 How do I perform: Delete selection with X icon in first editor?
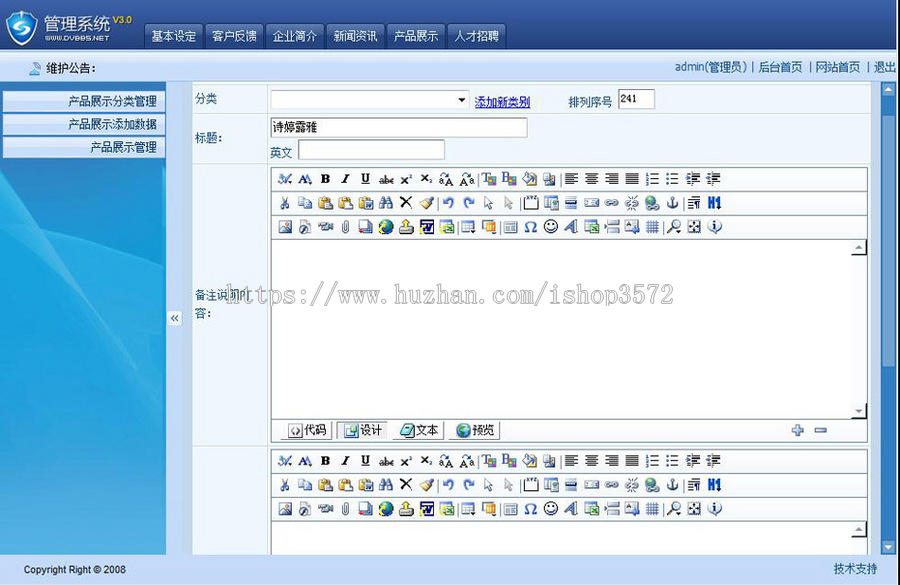click(x=406, y=202)
